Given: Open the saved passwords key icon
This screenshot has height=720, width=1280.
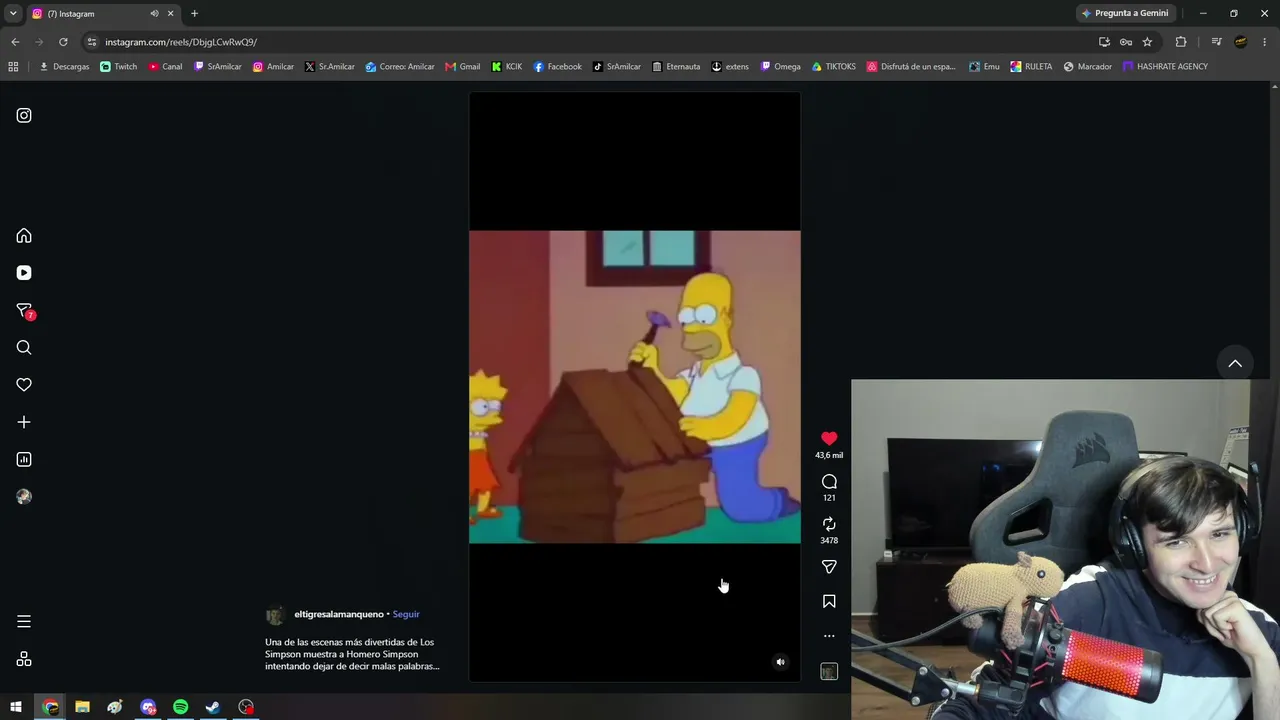Looking at the screenshot, I should (x=1126, y=42).
